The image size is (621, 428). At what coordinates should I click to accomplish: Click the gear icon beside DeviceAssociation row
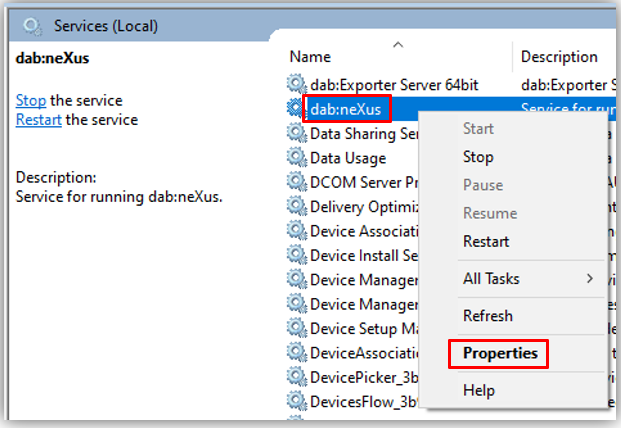(297, 352)
